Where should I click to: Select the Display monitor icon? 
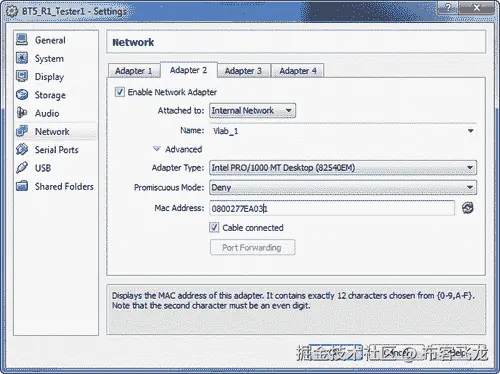(x=22, y=76)
